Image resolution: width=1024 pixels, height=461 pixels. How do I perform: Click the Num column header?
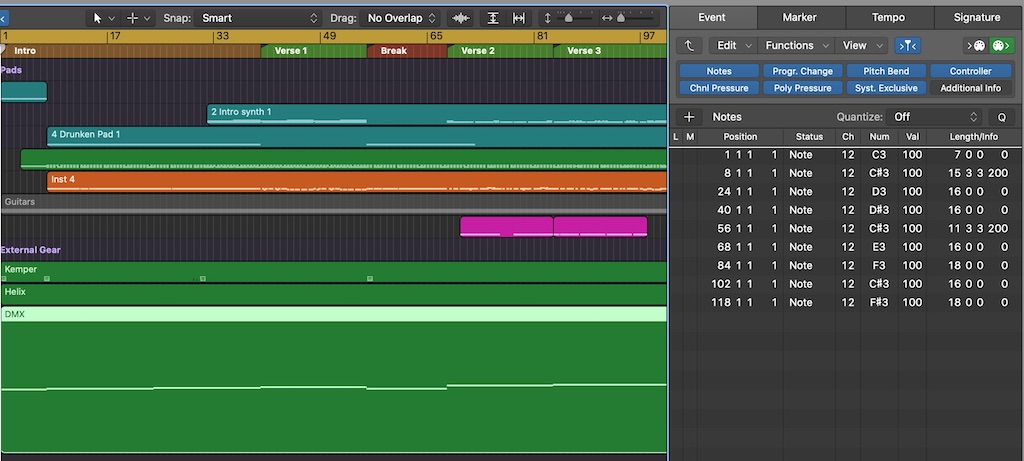tap(879, 136)
